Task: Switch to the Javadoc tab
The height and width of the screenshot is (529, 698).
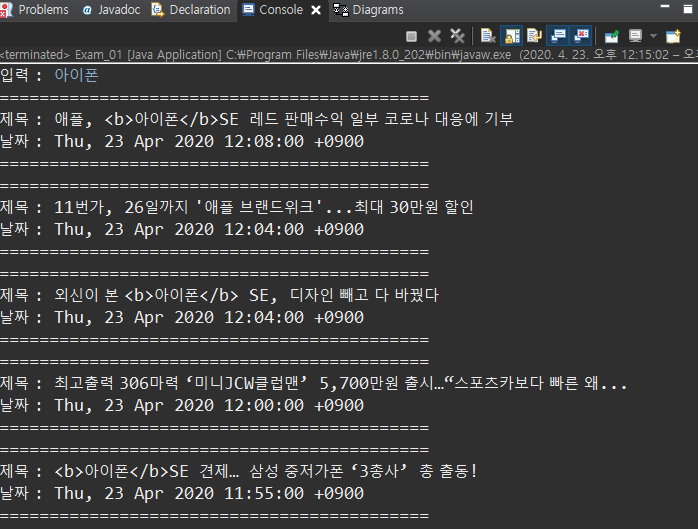Action: (111, 10)
